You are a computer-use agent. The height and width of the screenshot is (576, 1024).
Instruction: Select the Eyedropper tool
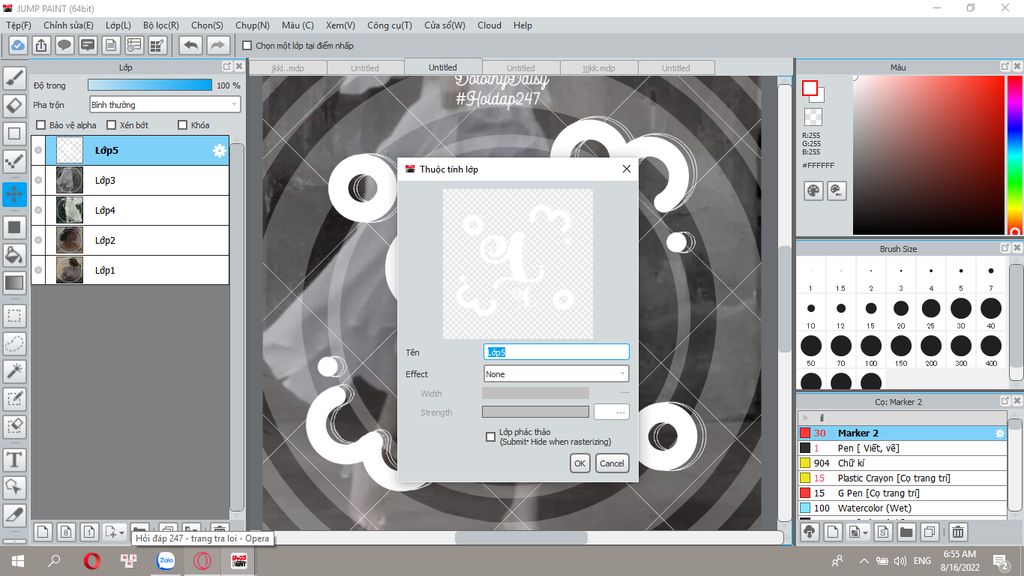14,515
